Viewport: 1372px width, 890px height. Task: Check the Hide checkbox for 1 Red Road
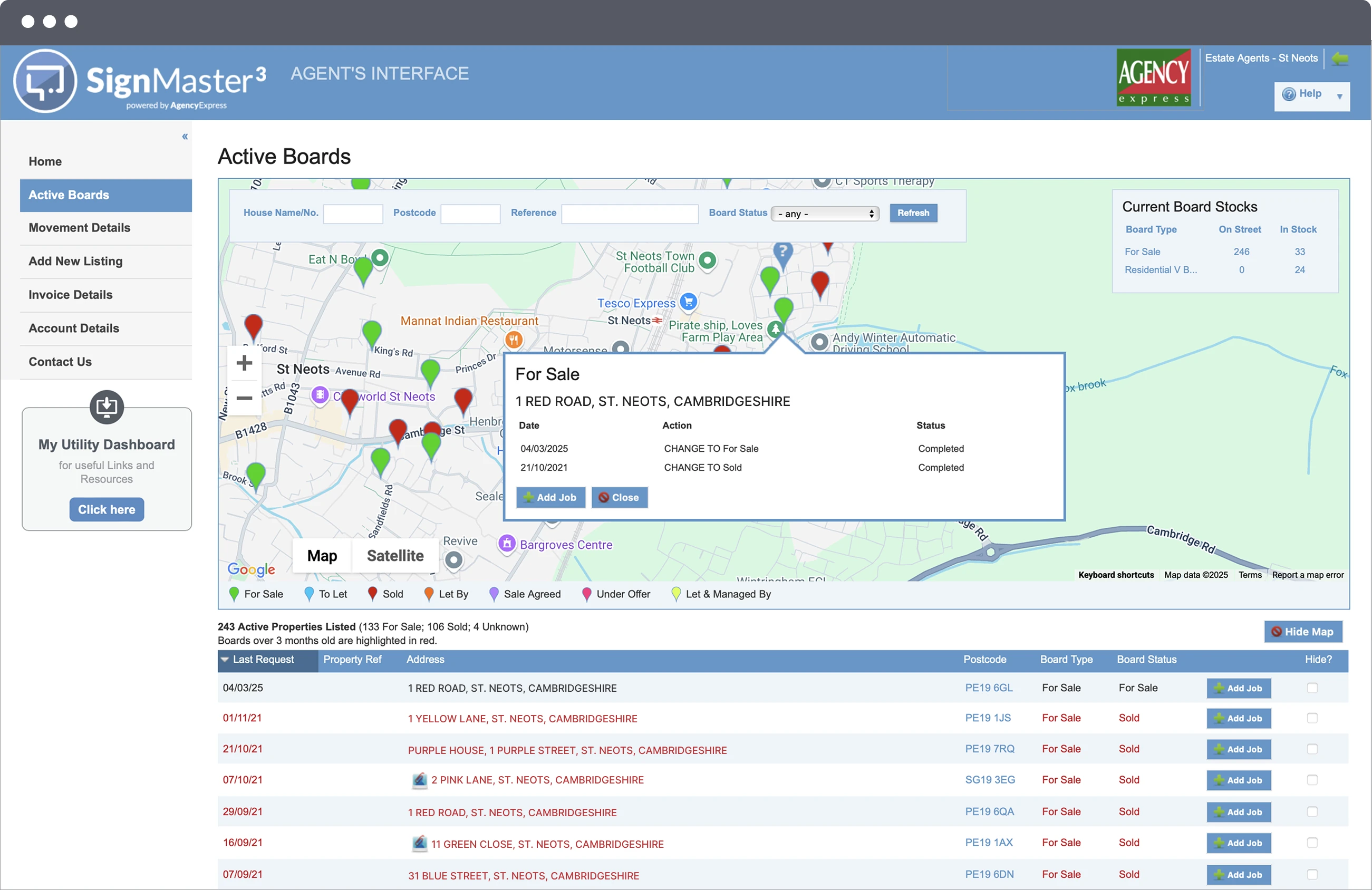[1312, 688]
